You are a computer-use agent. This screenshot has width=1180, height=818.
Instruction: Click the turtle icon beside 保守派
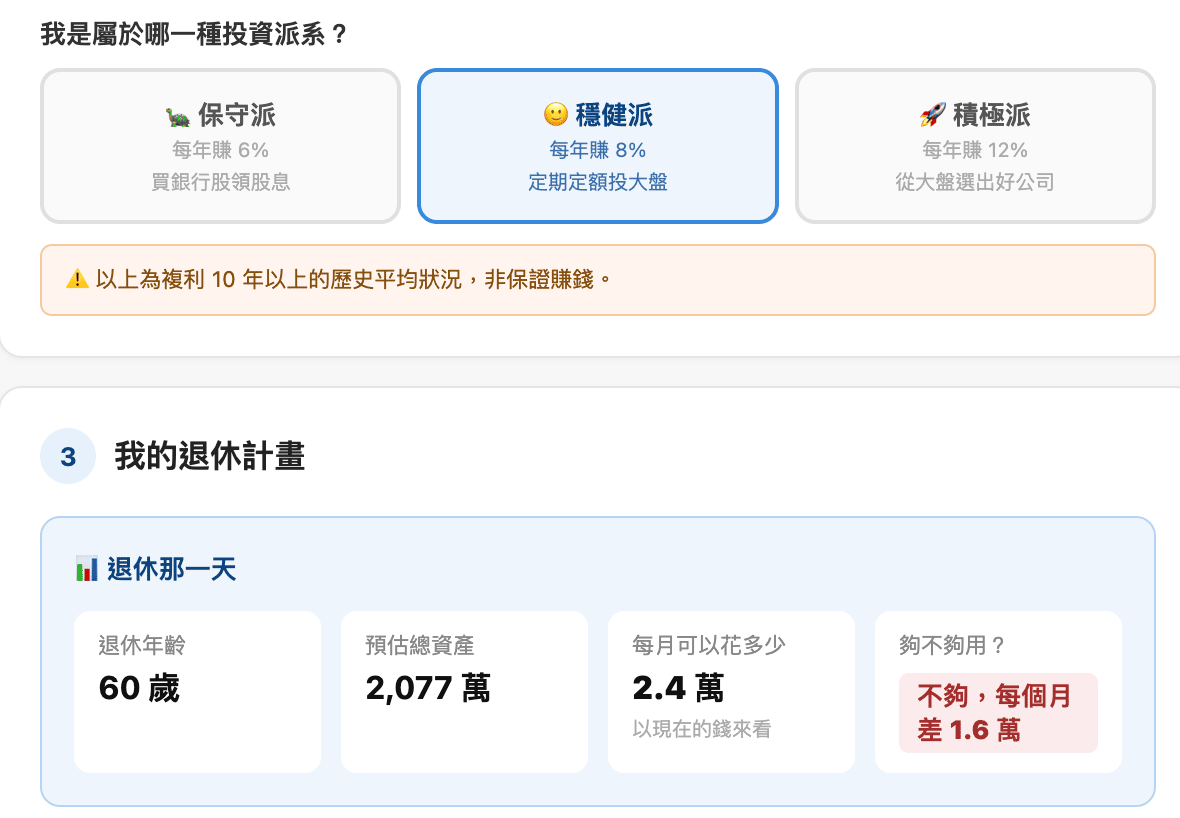tap(178, 116)
